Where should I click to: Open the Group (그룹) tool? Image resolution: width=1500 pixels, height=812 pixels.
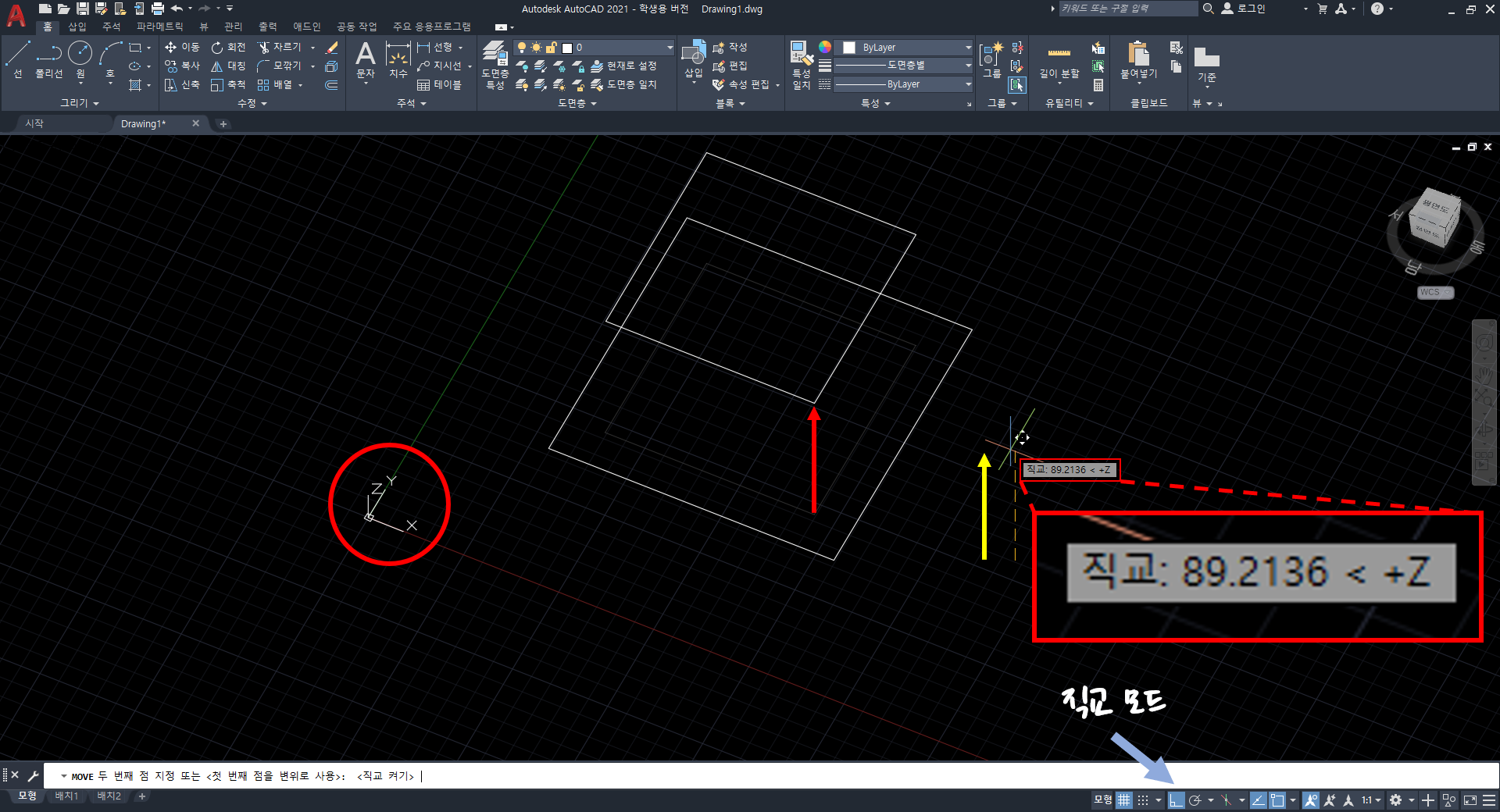pos(991,60)
